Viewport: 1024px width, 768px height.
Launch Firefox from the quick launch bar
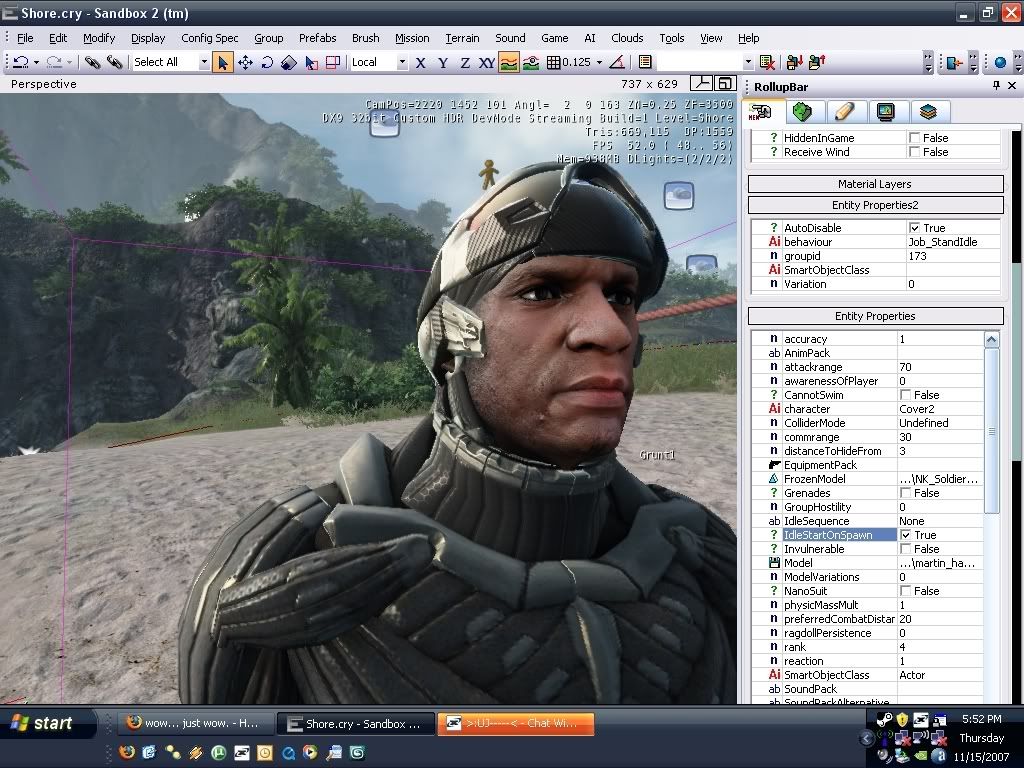click(x=127, y=752)
